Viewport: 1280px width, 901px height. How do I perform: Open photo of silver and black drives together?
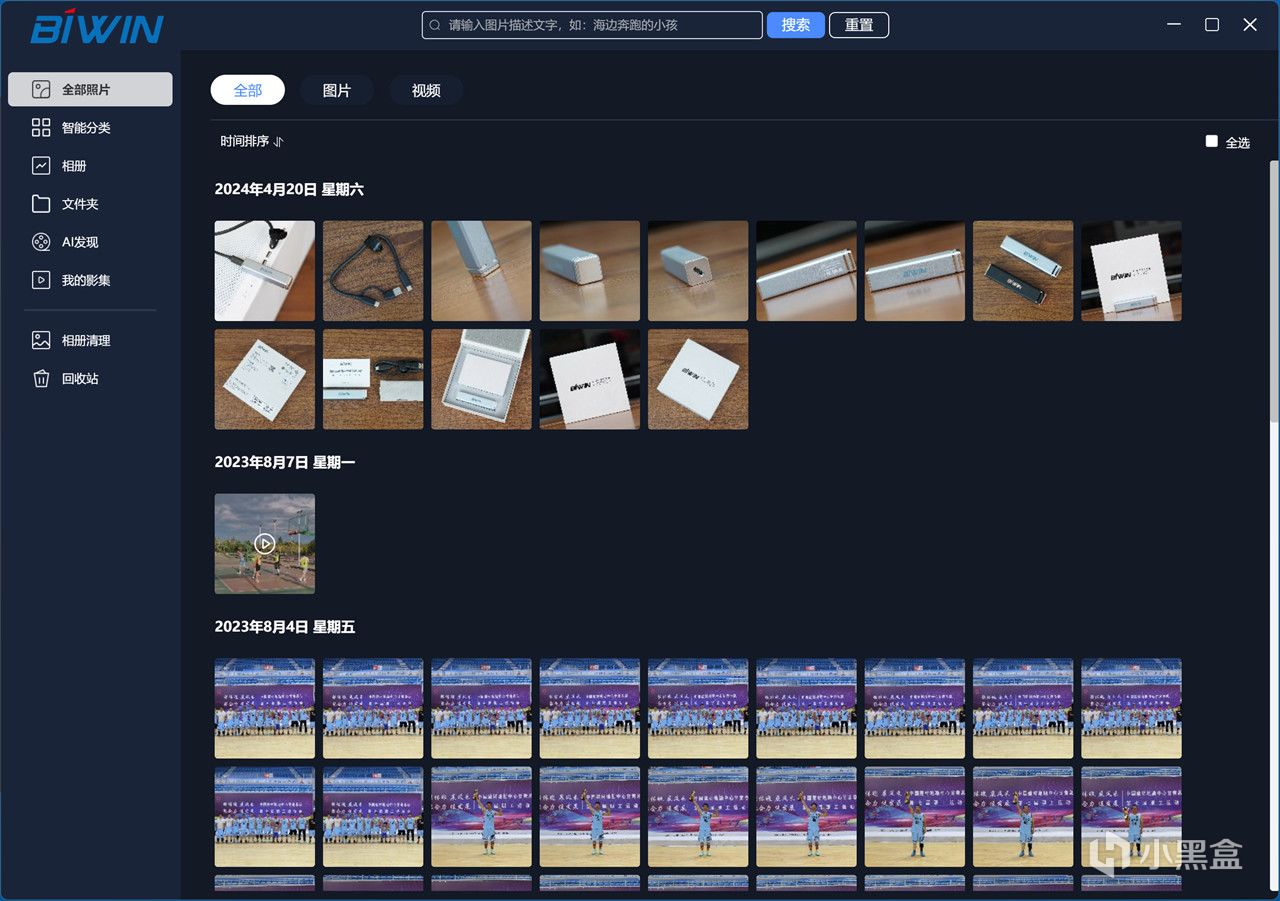[1023, 270]
